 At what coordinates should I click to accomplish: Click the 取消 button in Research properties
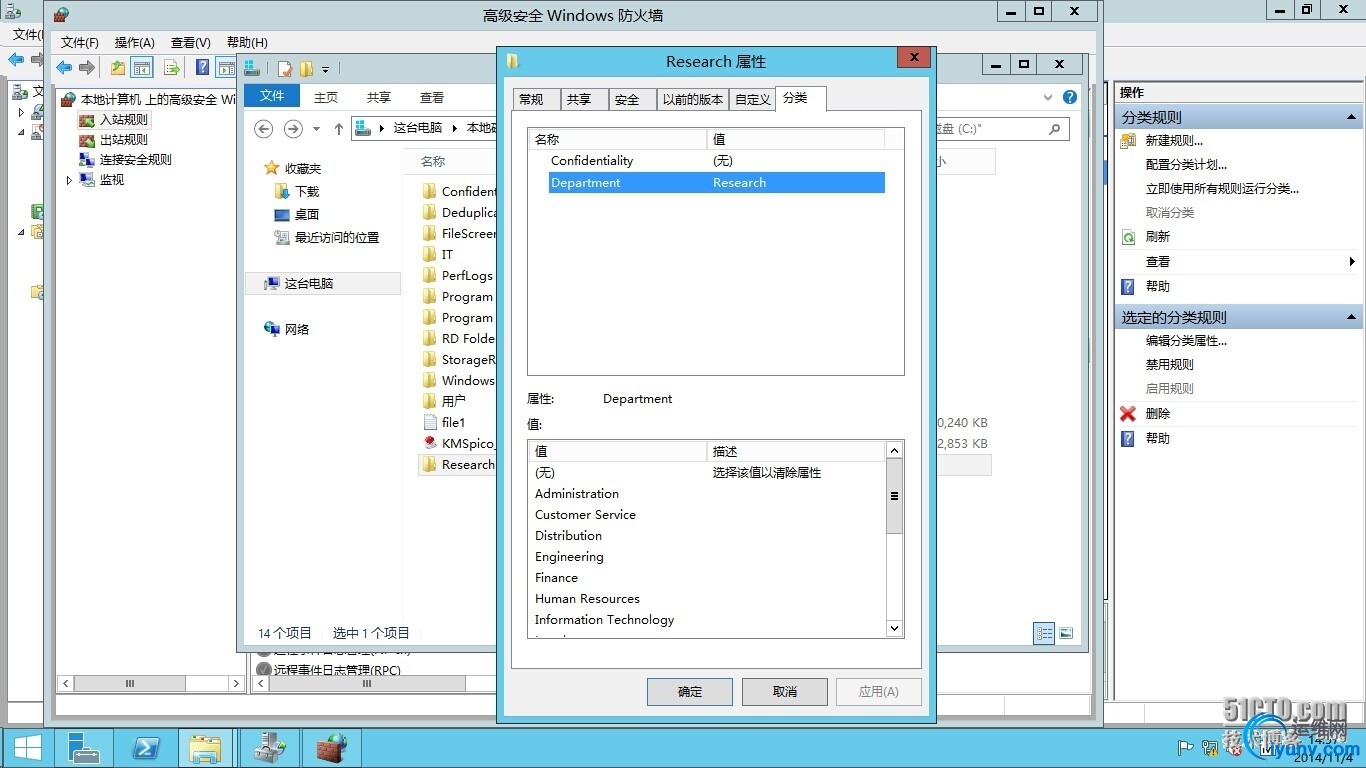coord(785,691)
